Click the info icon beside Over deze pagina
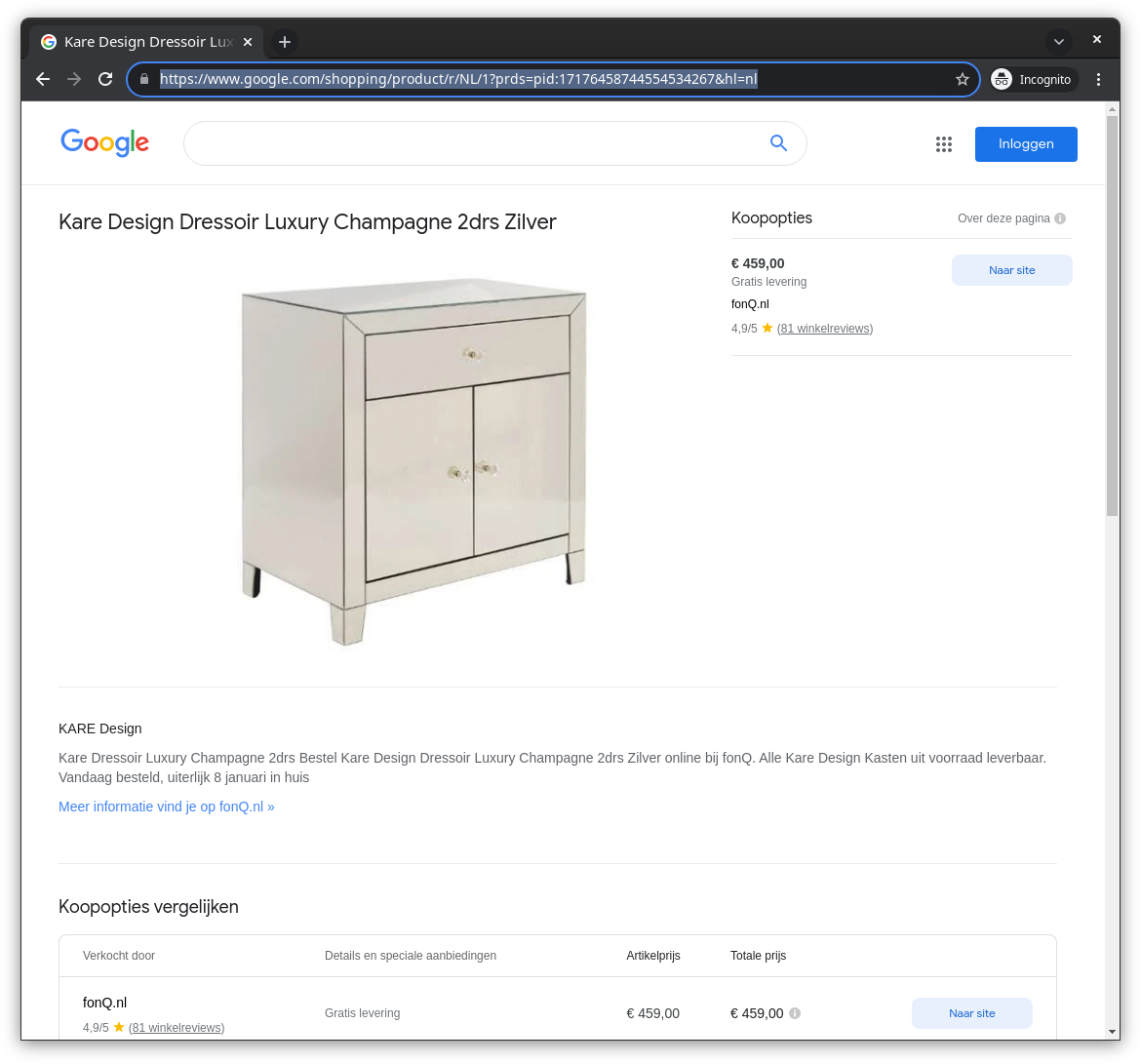Image resolution: width=1141 pixels, height=1064 pixels. coord(1060,218)
